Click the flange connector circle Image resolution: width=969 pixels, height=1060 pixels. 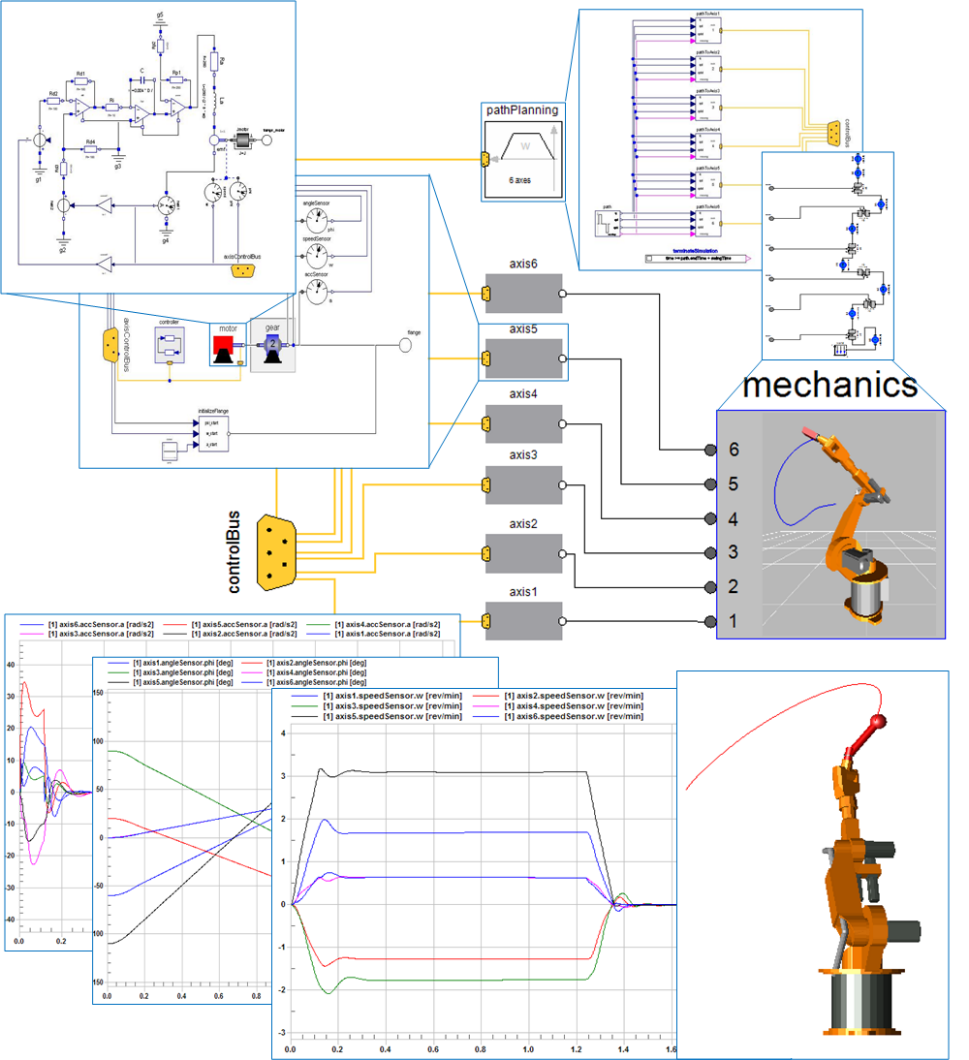pyautogui.click(x=405, y=345)
